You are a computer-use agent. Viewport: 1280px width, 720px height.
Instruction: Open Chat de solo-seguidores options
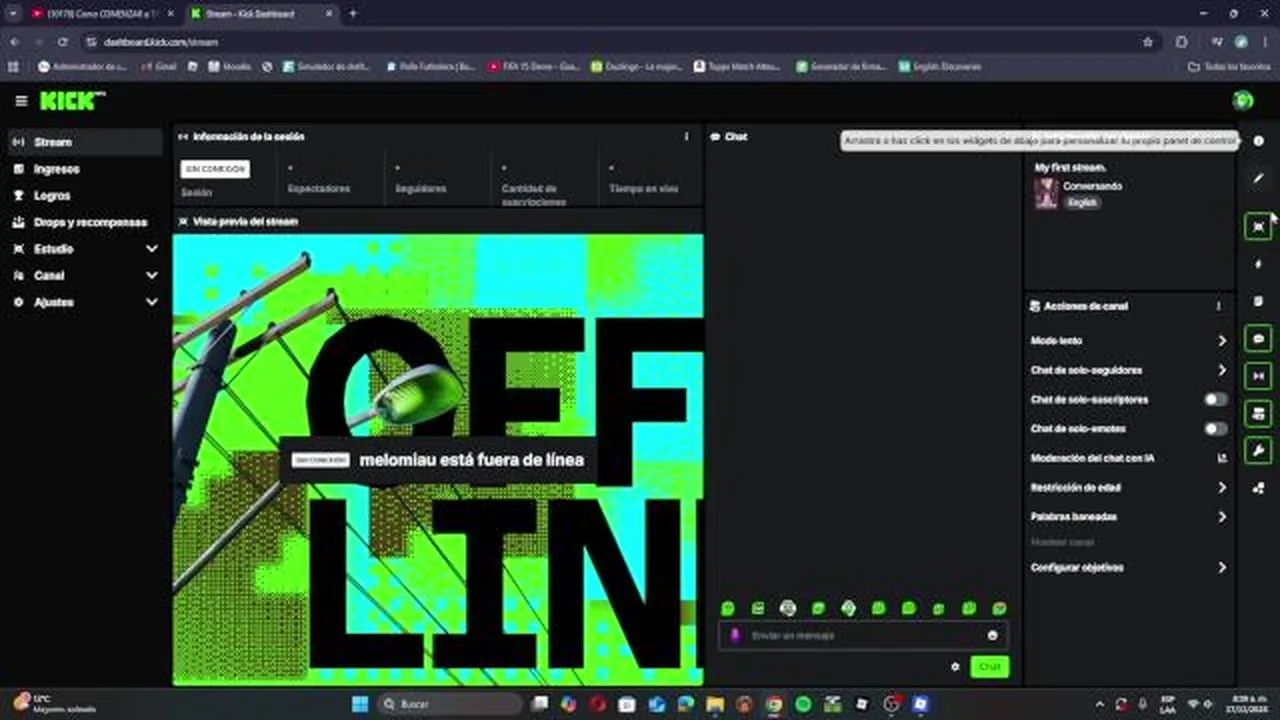1129,370
